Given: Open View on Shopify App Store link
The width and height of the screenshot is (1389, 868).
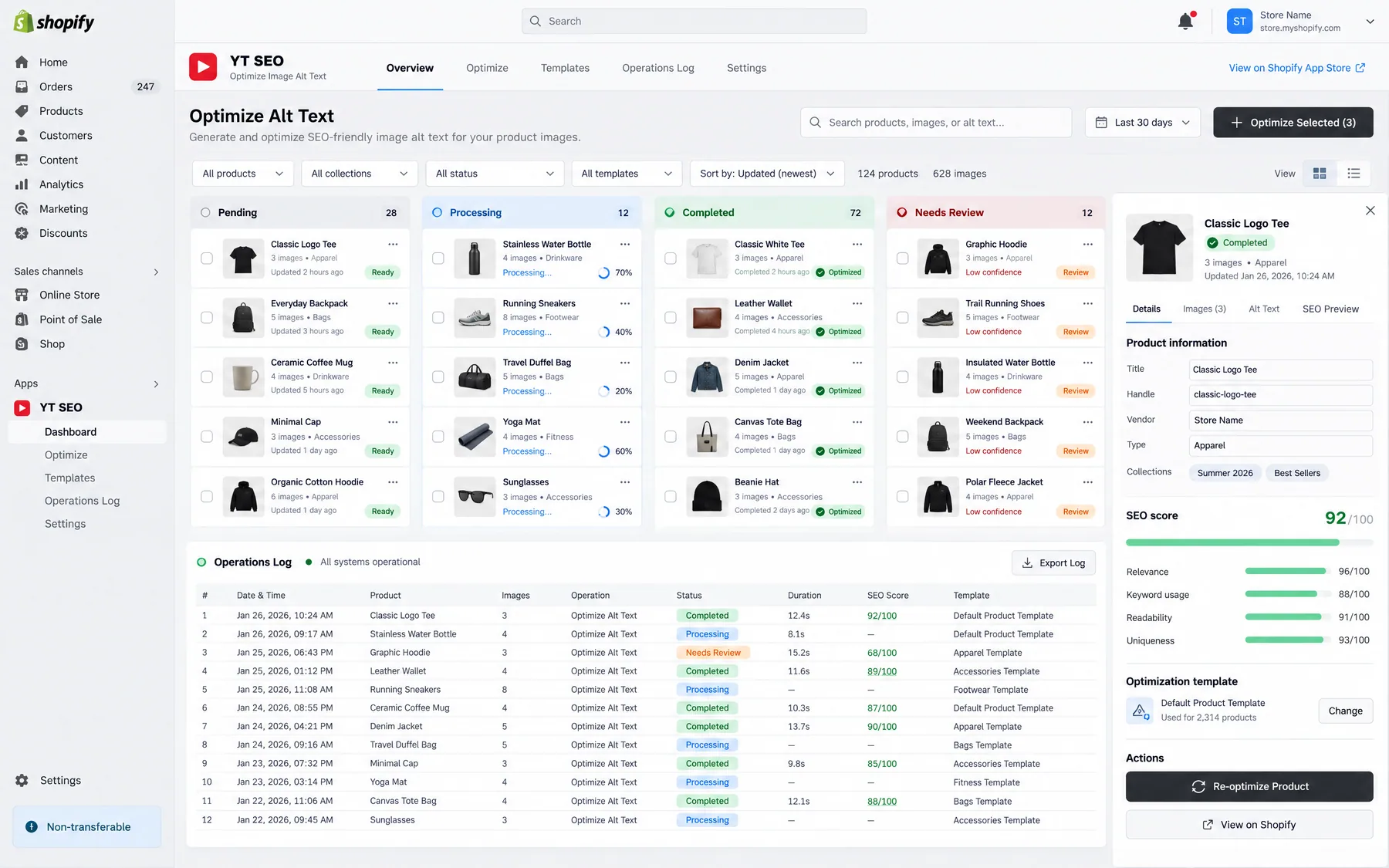Looking at the screenshot, I should tap(1297, 68).
